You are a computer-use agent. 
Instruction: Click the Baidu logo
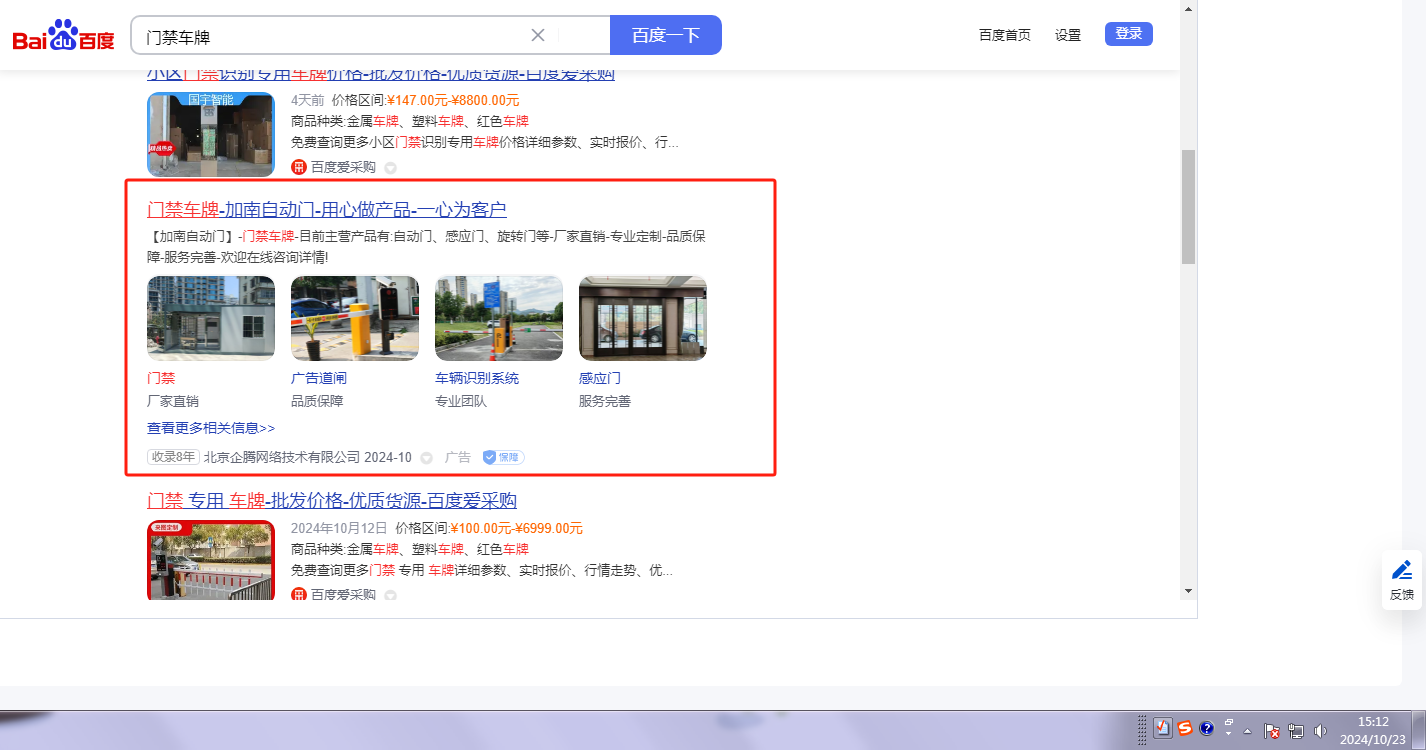coord(64,36)
